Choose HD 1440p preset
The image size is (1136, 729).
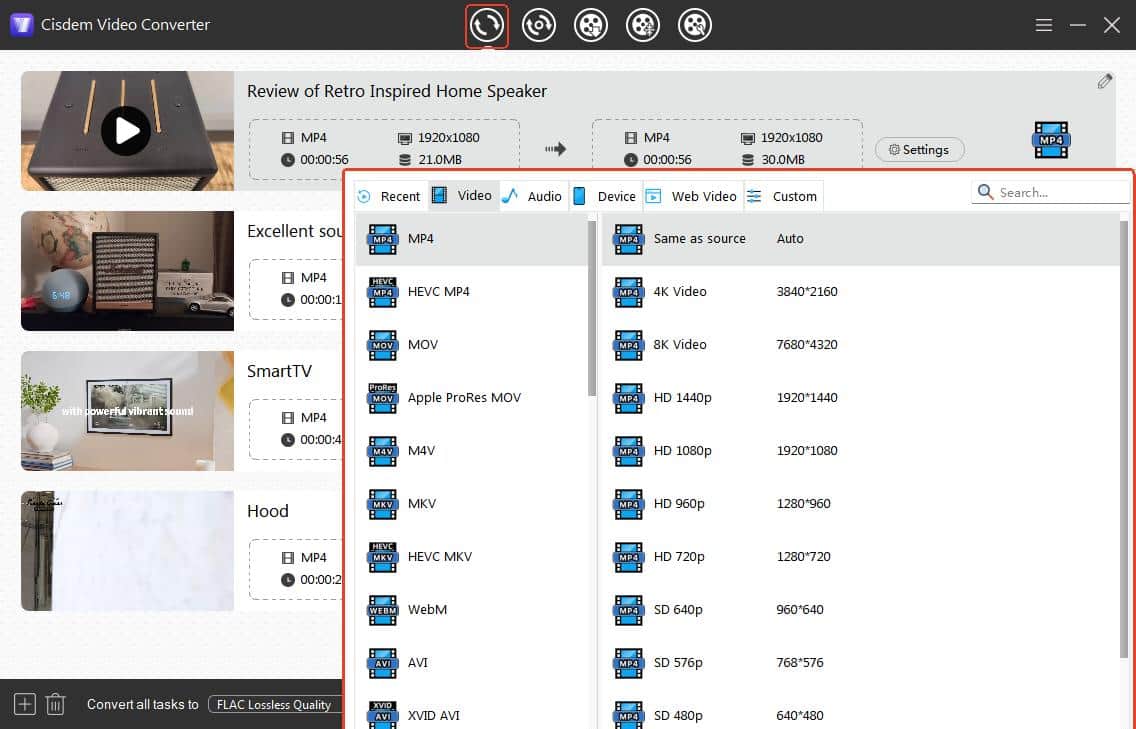click(x=860, y=397)
